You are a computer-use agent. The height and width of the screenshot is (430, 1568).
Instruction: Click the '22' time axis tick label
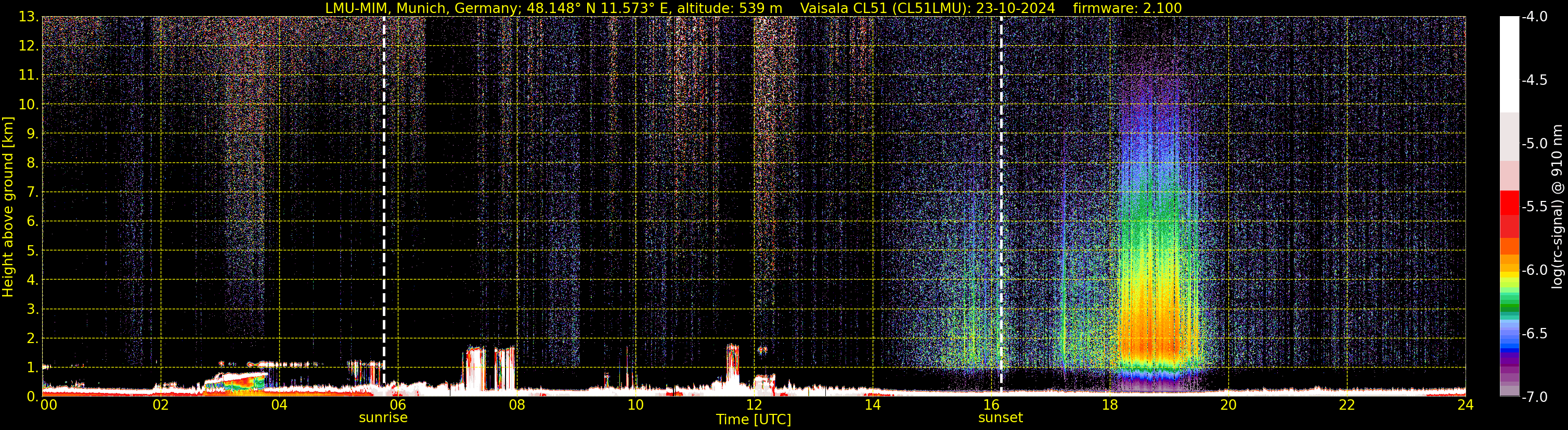click(1347, 405)
